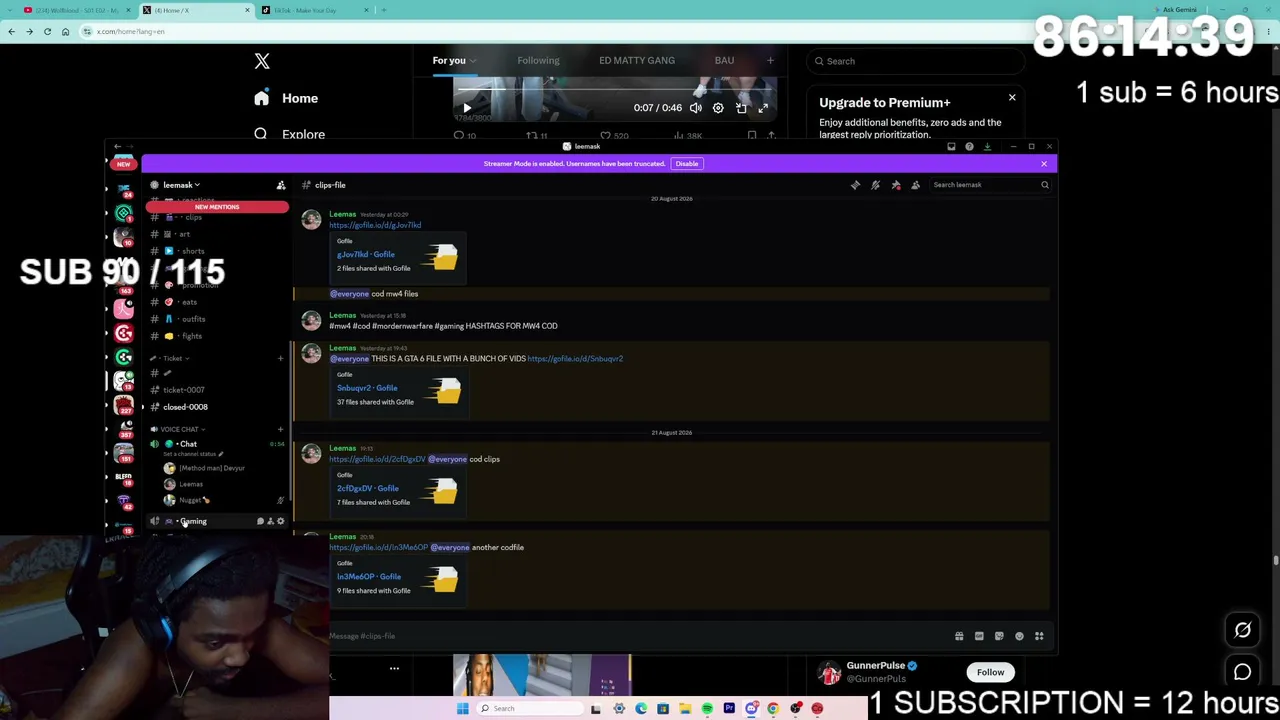Click the X logo in the sidebar

pyautogui.click(x=262, y=62)
